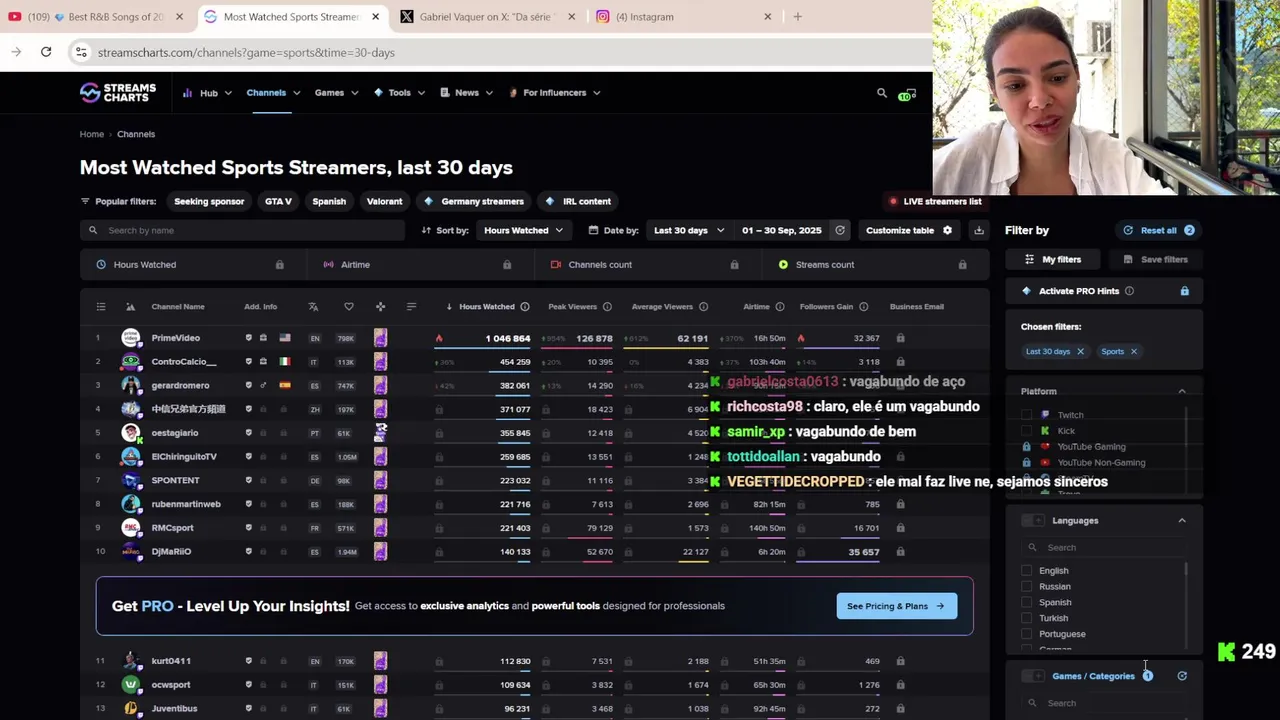Click the user account avatar icon
Image resolution: width=1280 pixels, height=720 pixels.
pos(906,93)
